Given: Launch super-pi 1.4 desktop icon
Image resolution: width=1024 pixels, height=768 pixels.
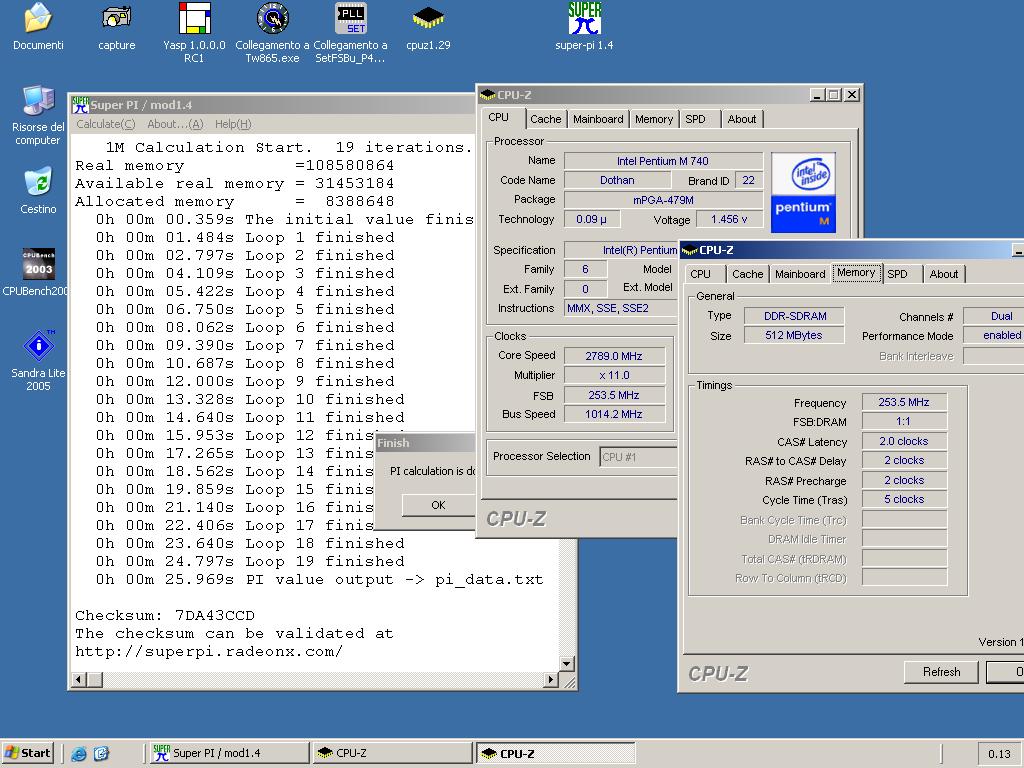Looking at the screenshot, I should pyautogui.click(x=584, y=18).
